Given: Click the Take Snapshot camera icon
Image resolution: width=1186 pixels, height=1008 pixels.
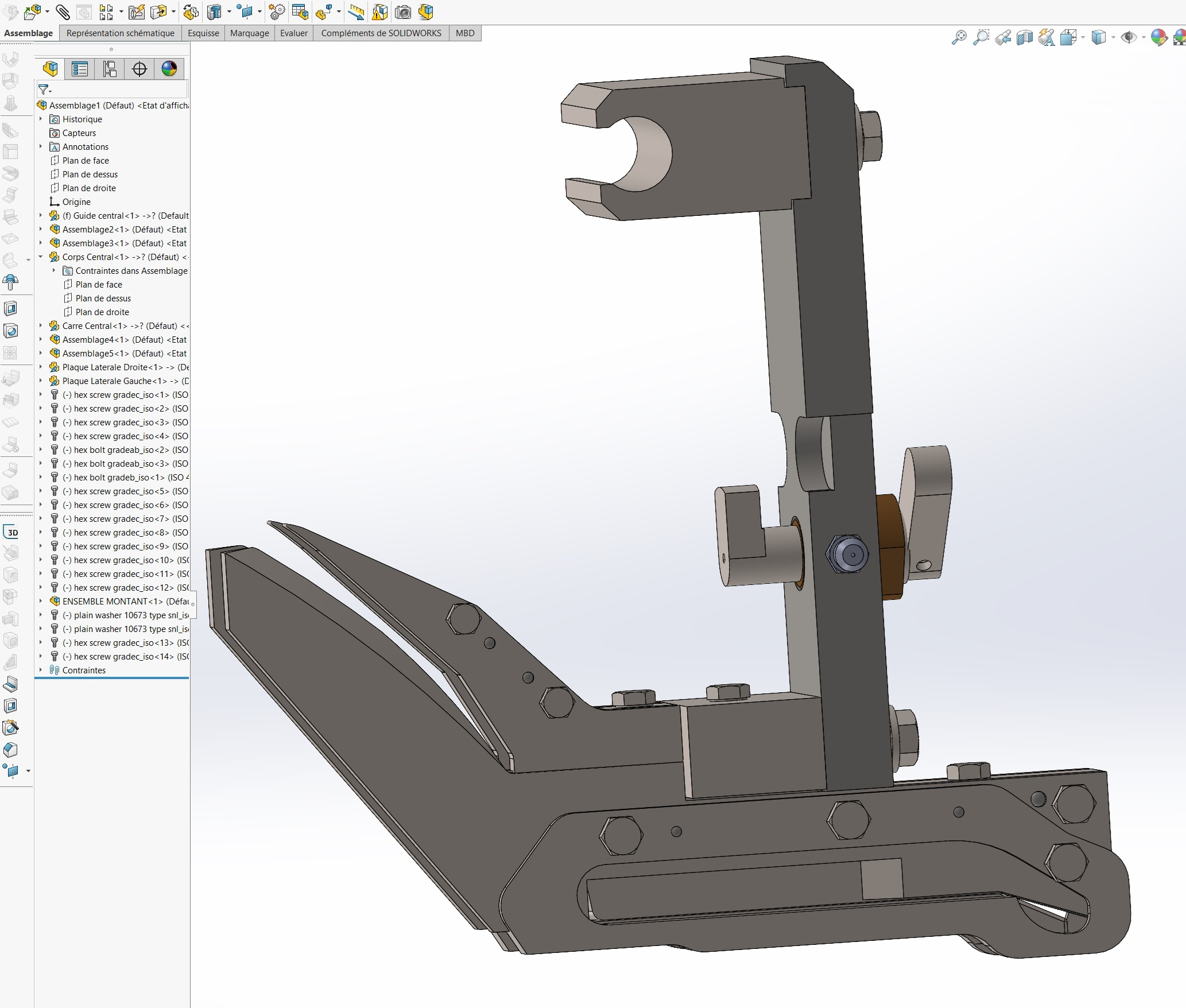Looking at the screenshot, I should pyautogui.click(x=403, y=11).
